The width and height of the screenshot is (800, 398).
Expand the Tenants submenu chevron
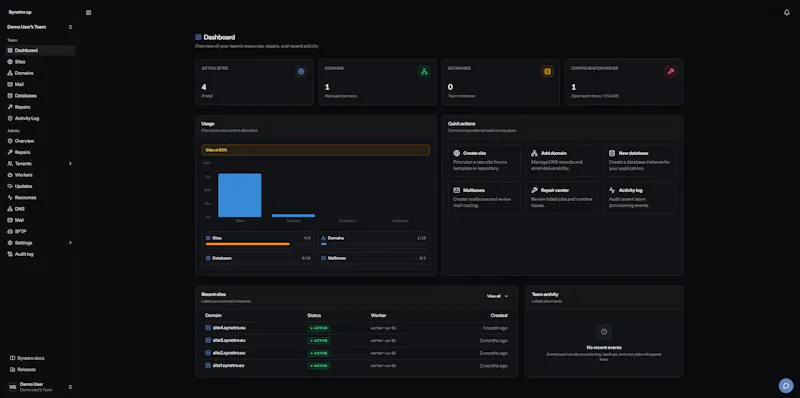70,164
